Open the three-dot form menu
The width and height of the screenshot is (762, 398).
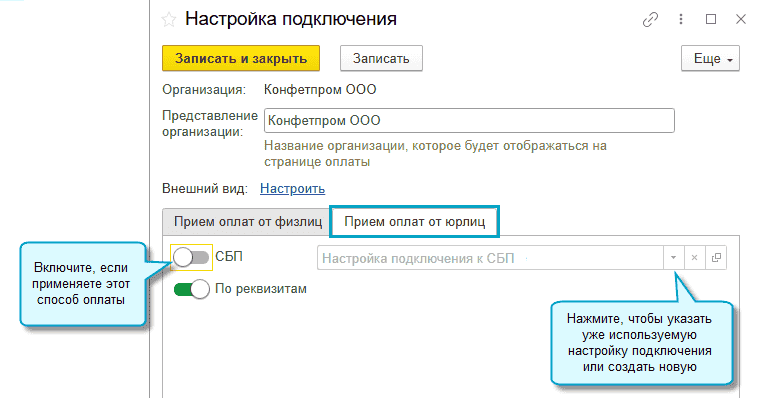[x=681, y=19]
